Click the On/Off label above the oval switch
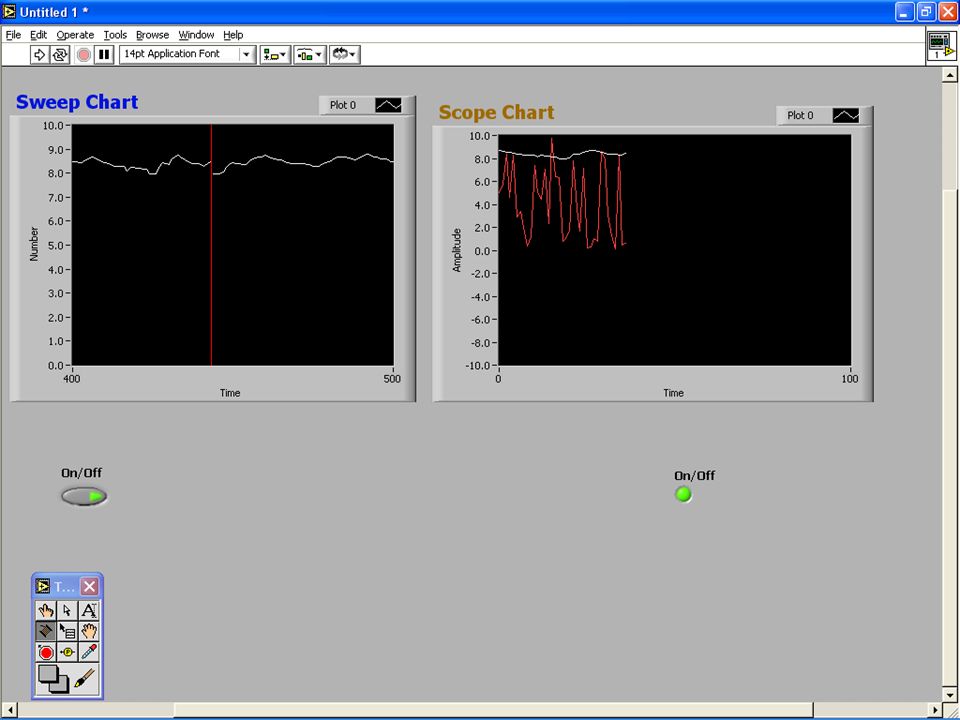Image resolution: width=960 pixels, height=720 pixels. [x=81, y=473]
